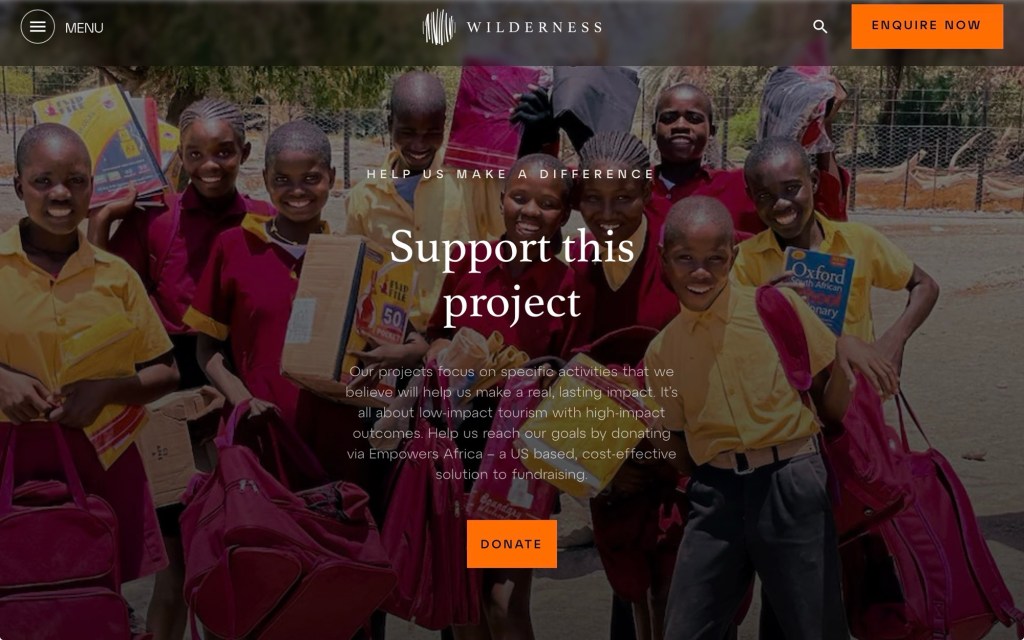This screenshot has height=640, width=1024.
Task: Click the 'low-impact tourism' sentence text
Action: tap(511, 413)
